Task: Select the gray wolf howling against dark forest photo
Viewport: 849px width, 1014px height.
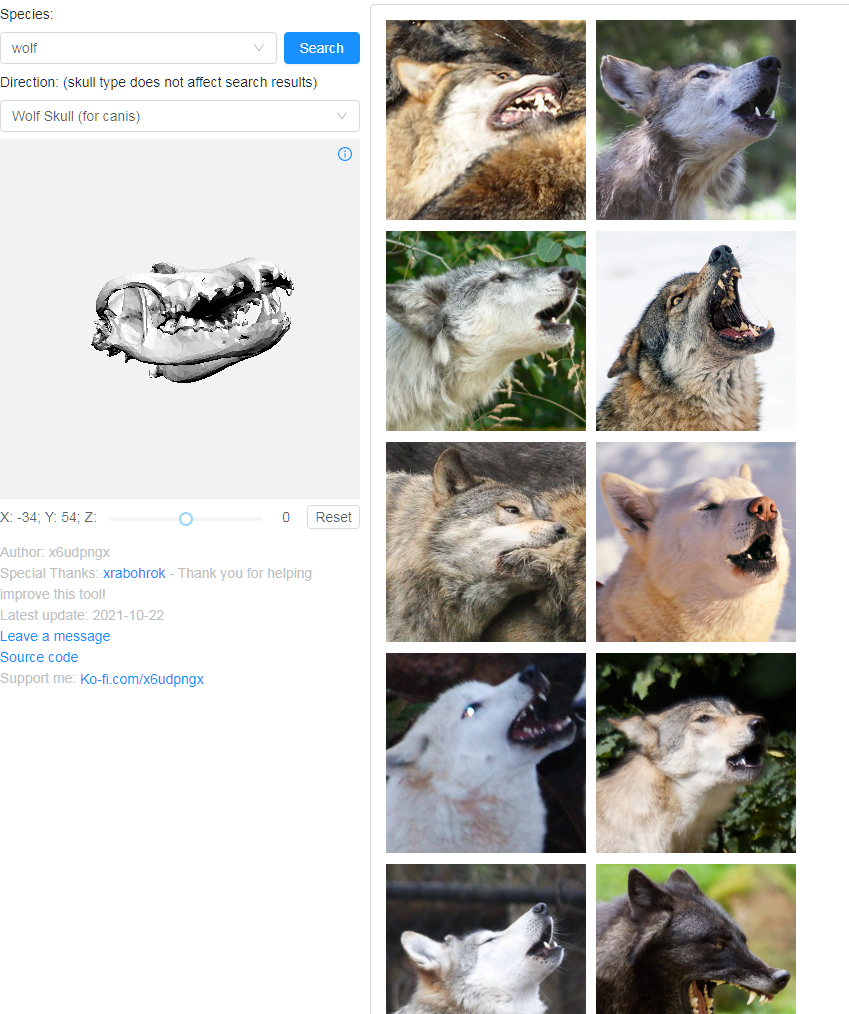Action: tap(696, 120)
